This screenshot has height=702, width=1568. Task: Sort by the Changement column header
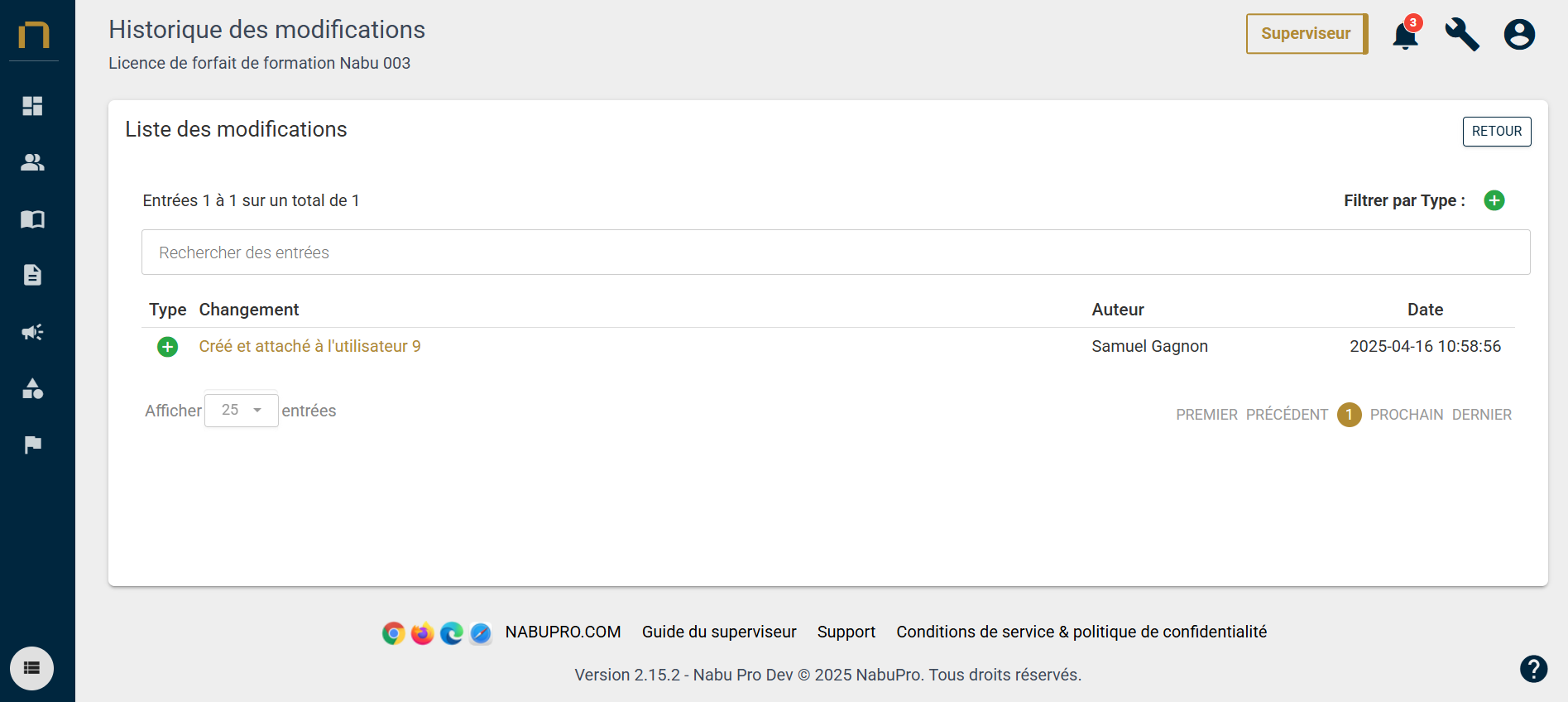(249, 310)
